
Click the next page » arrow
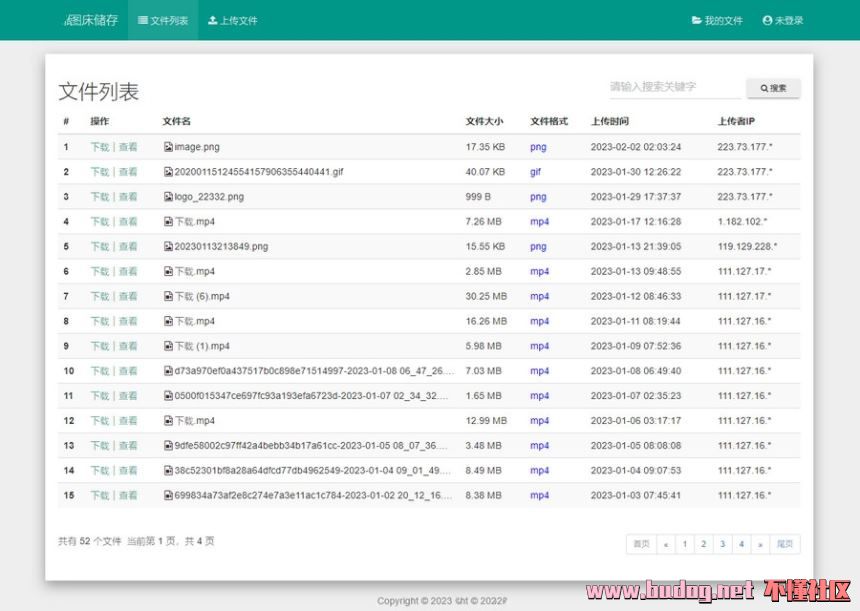[x=760, y=544]
